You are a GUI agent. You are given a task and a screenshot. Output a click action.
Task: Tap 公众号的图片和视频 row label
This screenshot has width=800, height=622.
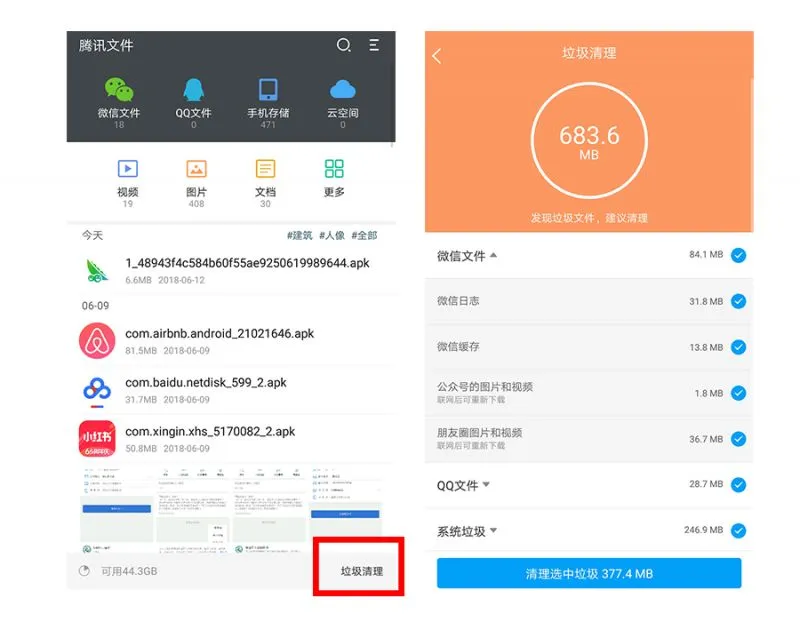(x=485, y=387)
